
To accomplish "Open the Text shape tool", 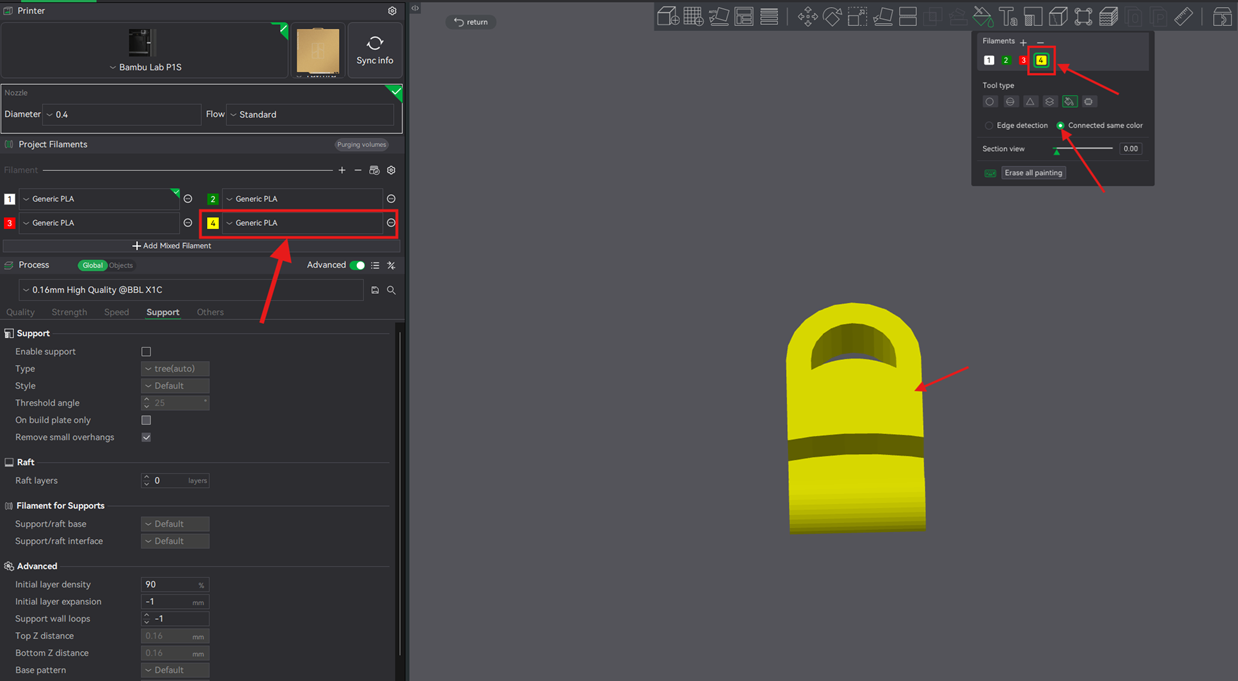I will (1008, 16).
